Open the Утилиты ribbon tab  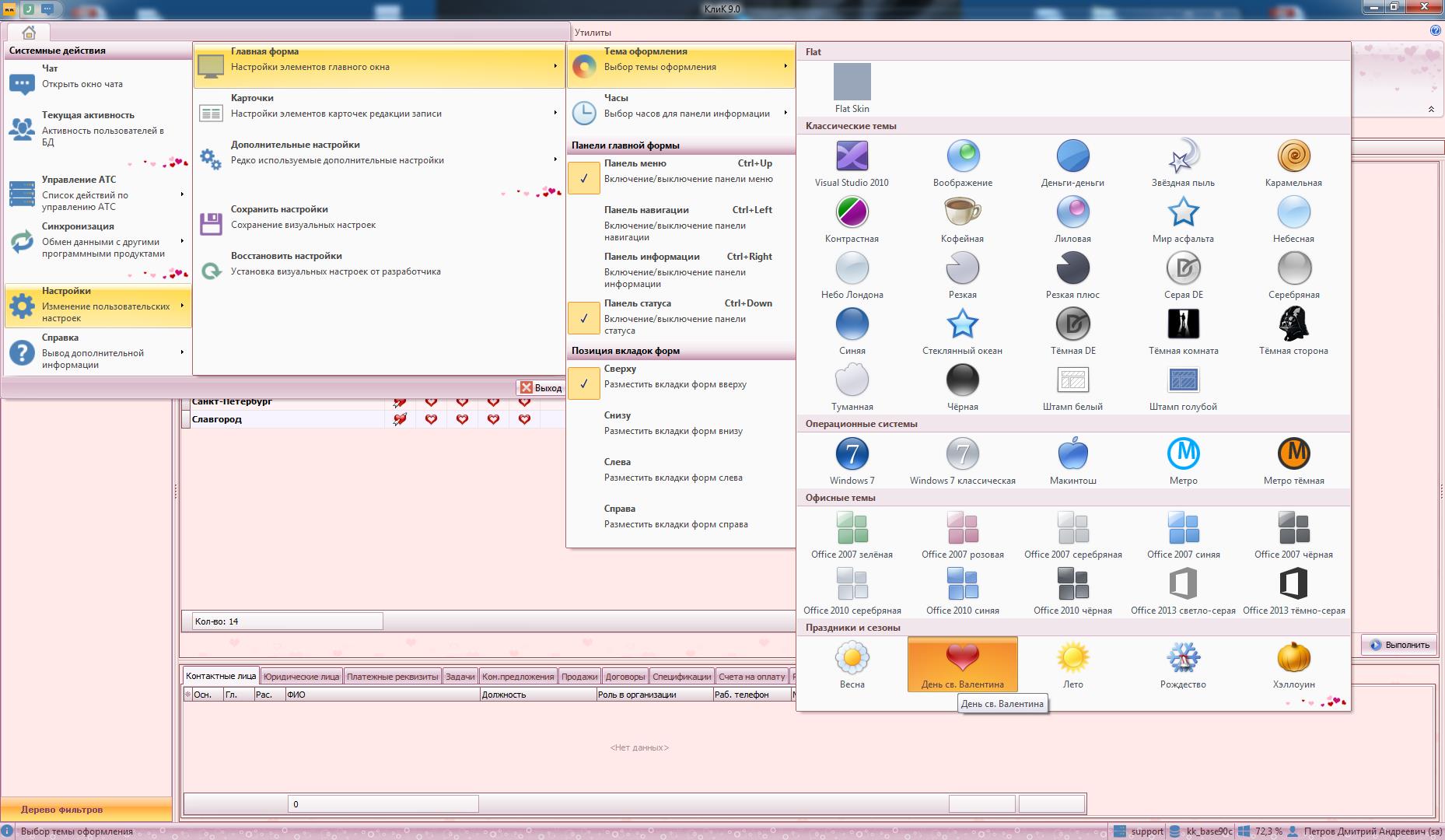click(x=593, y=33)
